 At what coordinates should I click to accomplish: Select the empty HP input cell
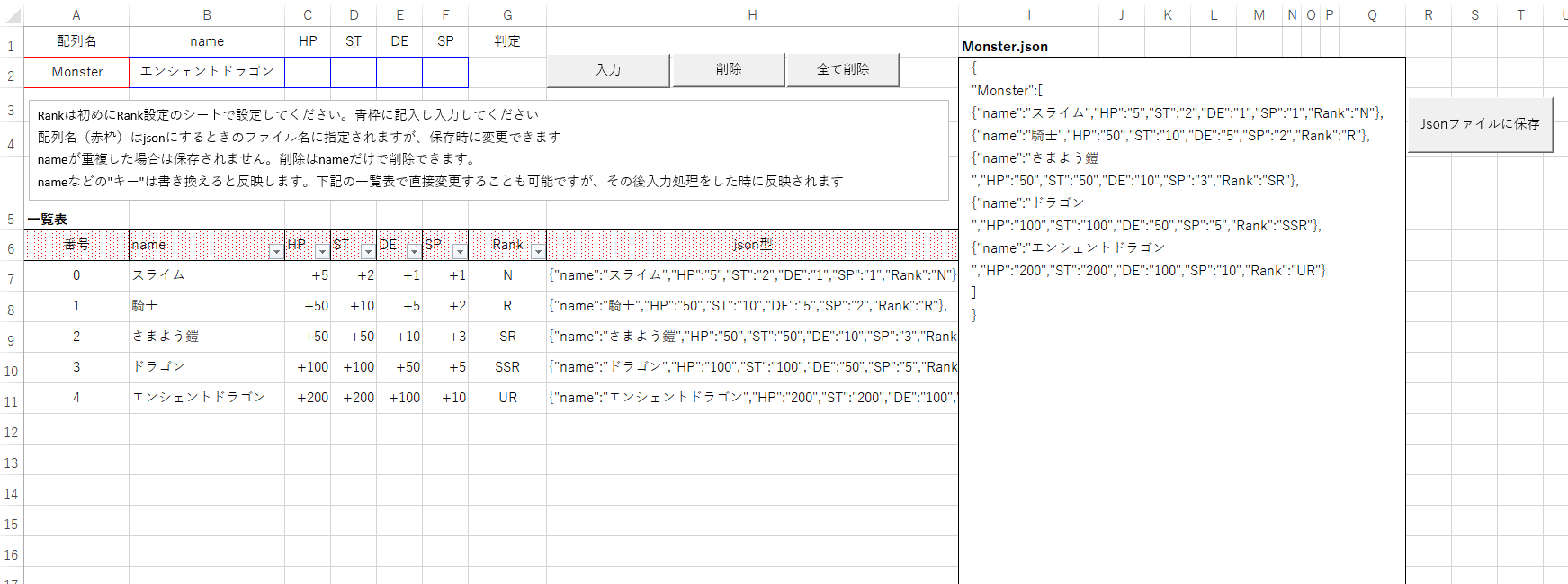pos(308,72)
